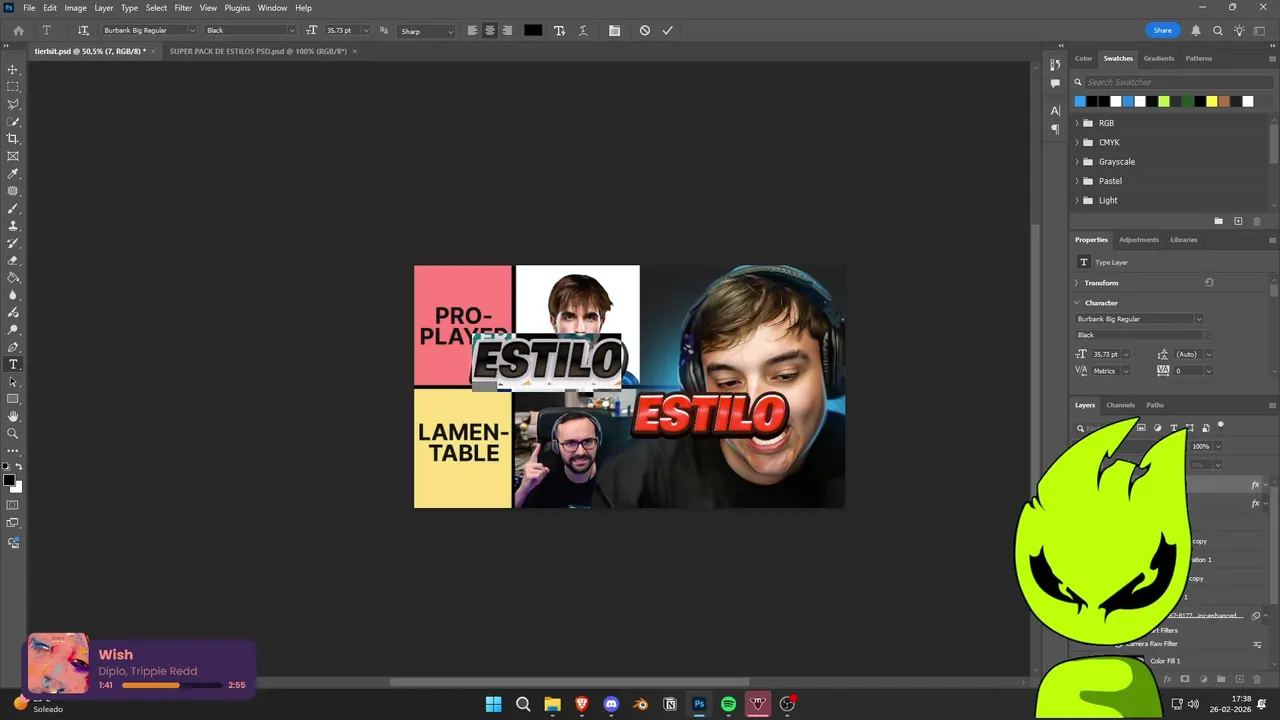Cancel current text edits
Image resolution: width=1280 pixels, height=720 pixels.
tap(645, 31)
